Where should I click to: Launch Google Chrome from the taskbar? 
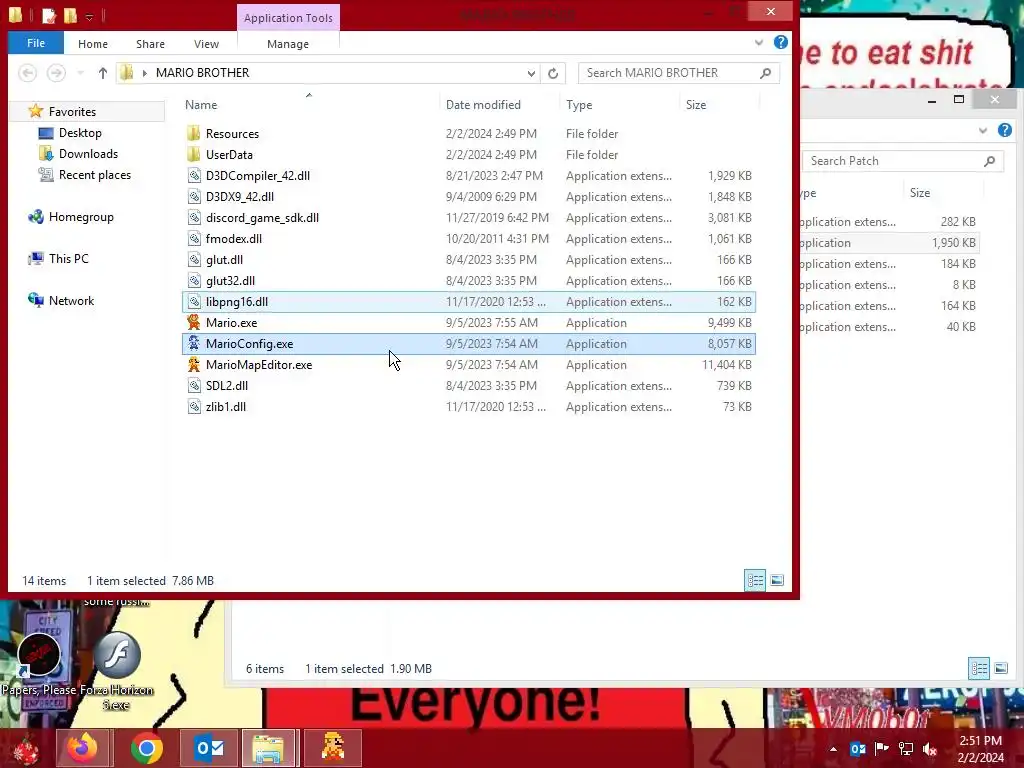[x=146, y=748]
